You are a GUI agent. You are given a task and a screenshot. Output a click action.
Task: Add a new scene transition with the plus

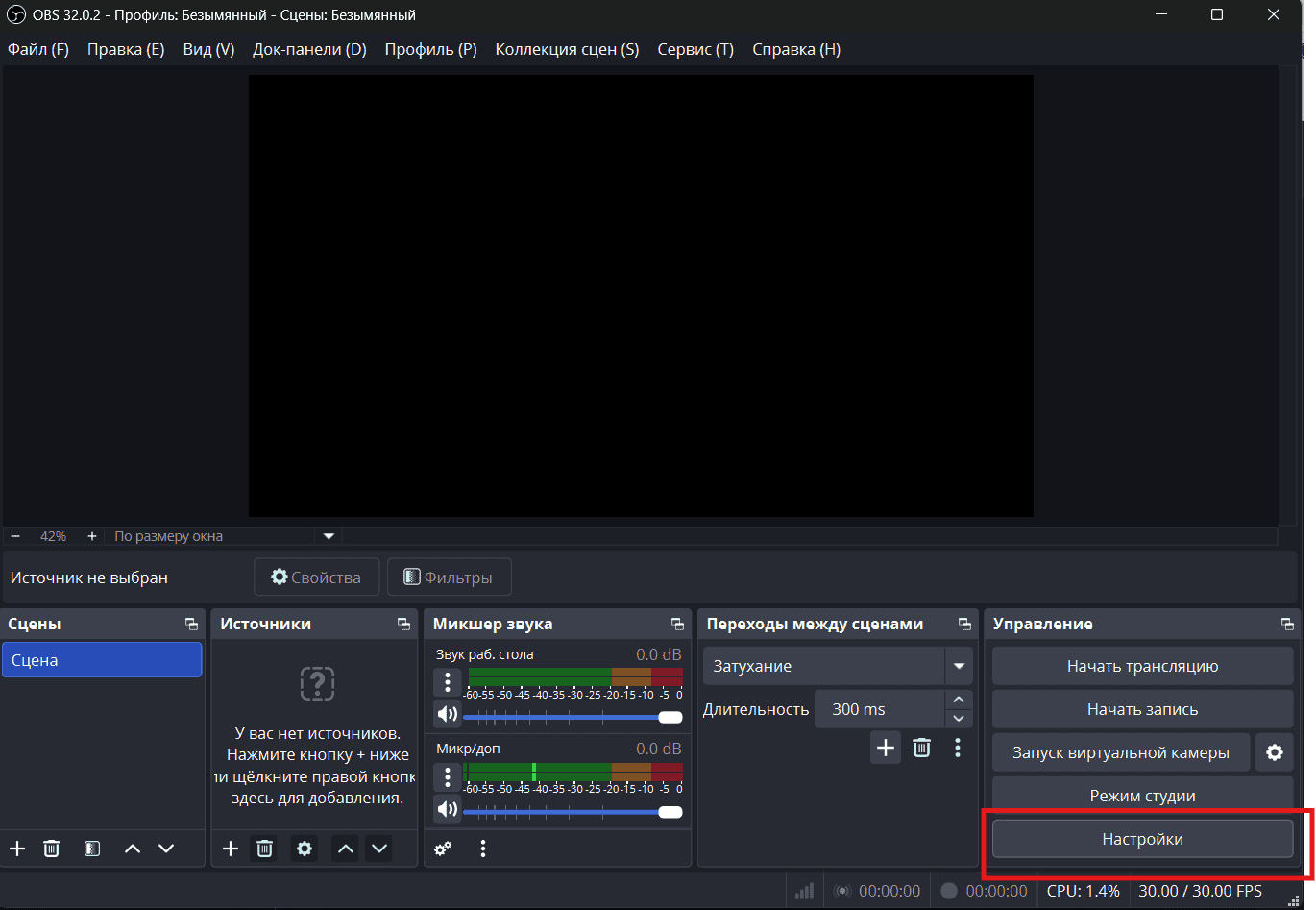coord(886,748)
